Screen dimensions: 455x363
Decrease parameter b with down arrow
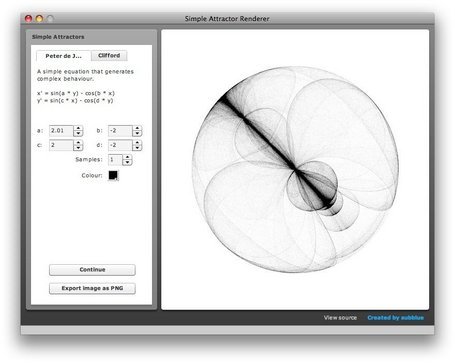click(137, 133)
